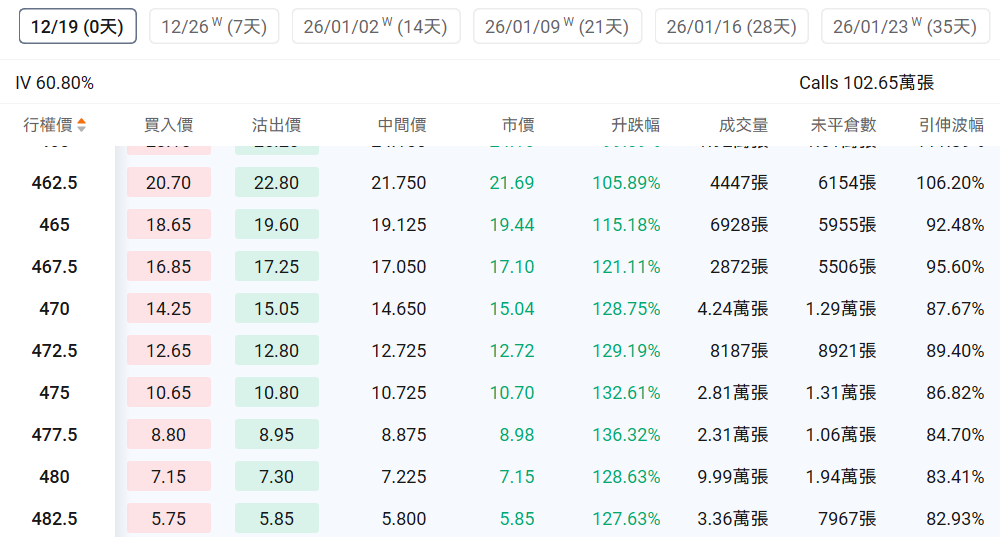The width and height of the screenshot is (1000, 537).
Task: Open the 26/01/23 (35天) expiry tab
Action: click(x=904, y=27)
